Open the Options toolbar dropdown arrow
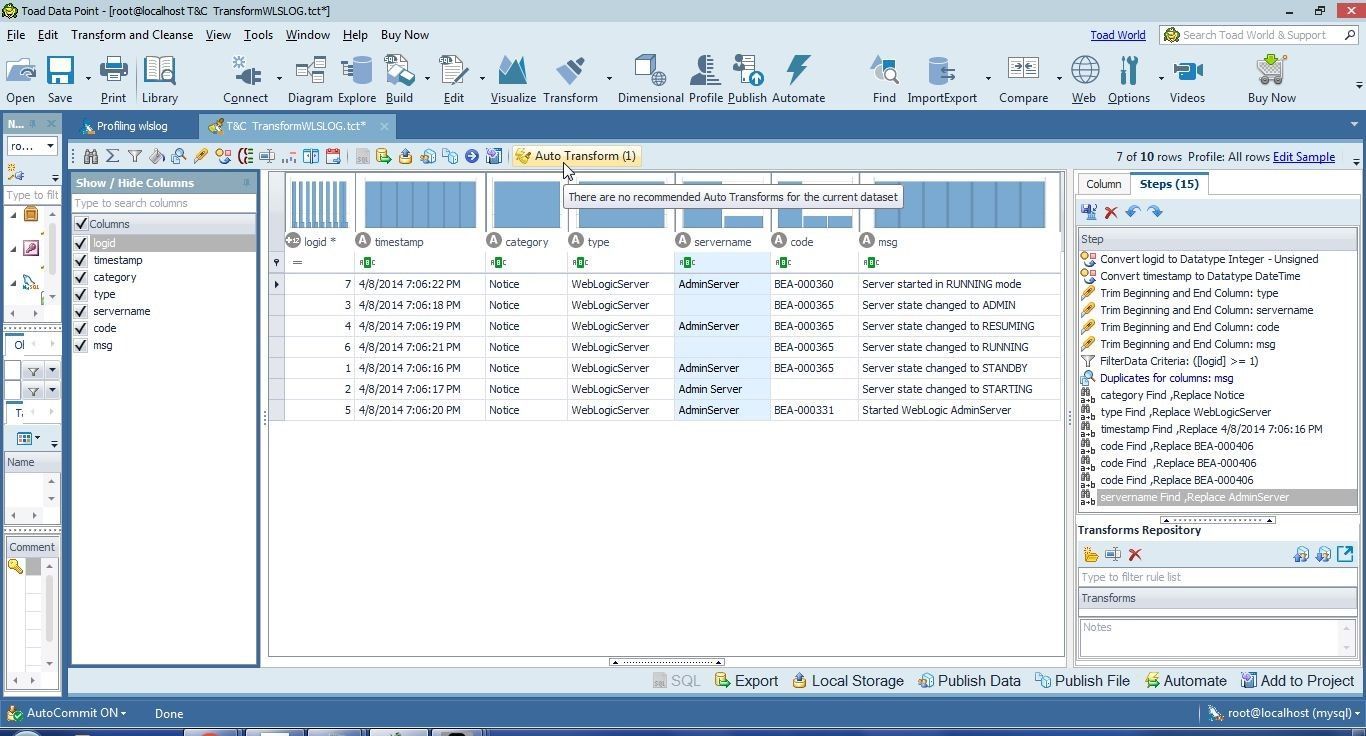 1161,78
